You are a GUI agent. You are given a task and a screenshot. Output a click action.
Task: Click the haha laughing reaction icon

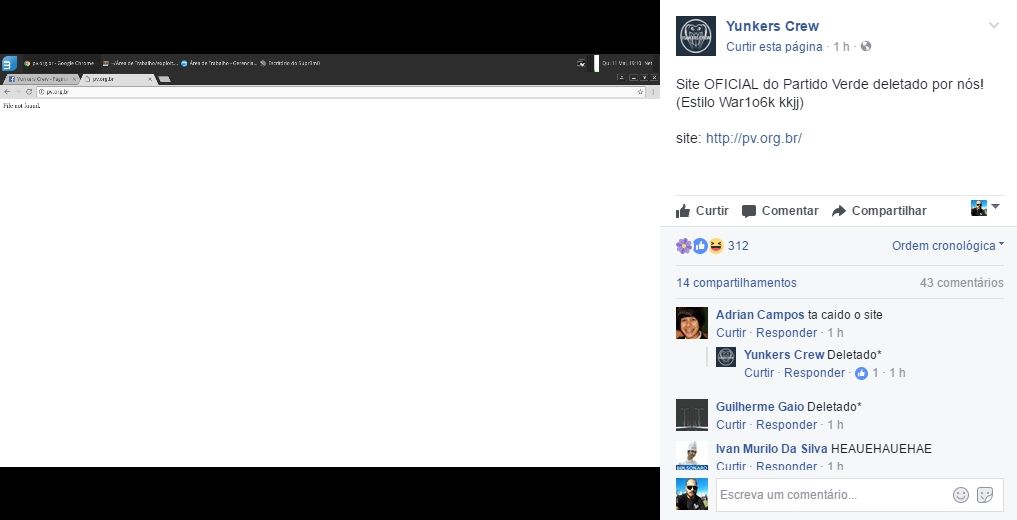point(716,246)
